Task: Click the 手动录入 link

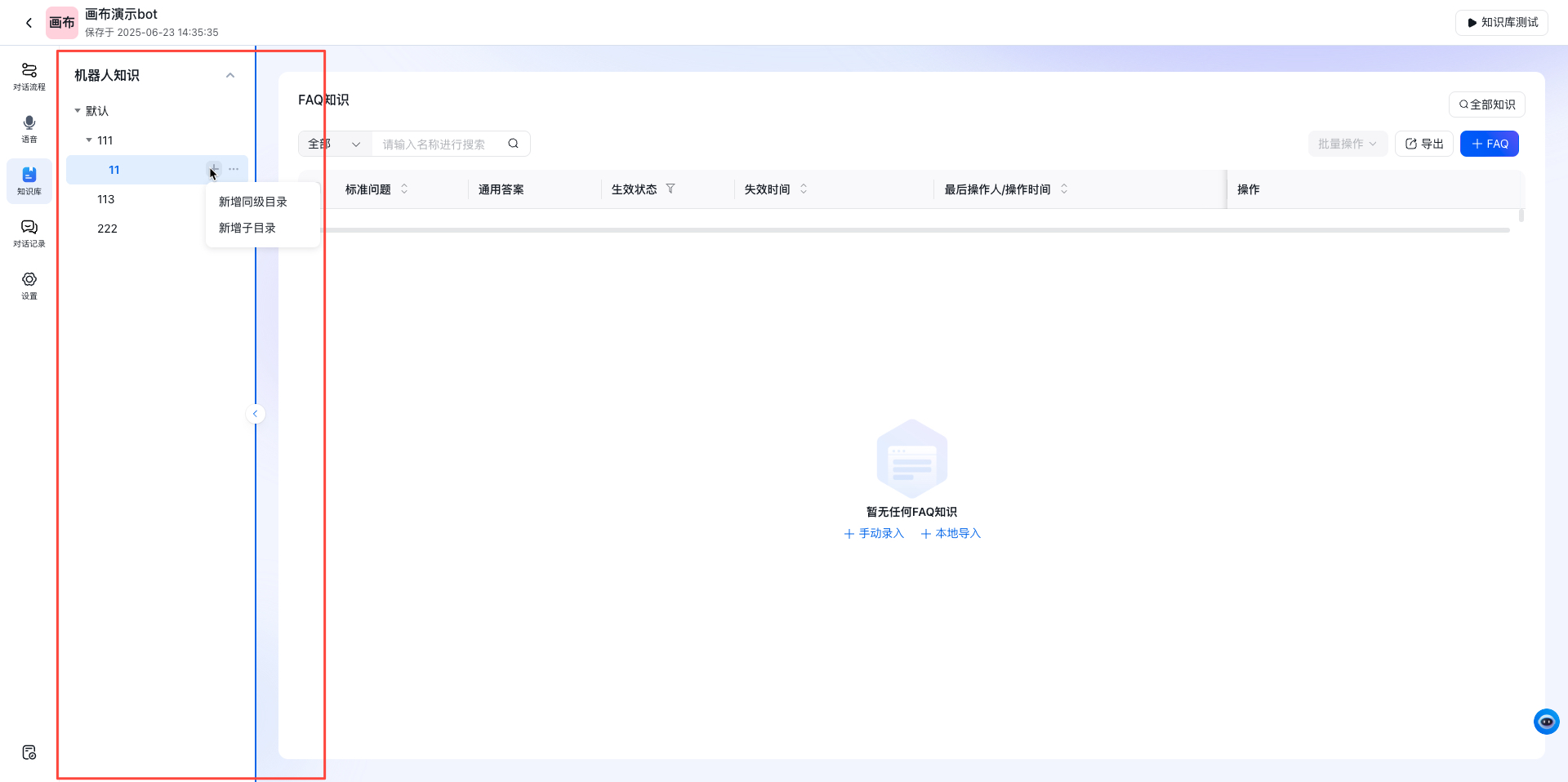Action: point(873,533)
